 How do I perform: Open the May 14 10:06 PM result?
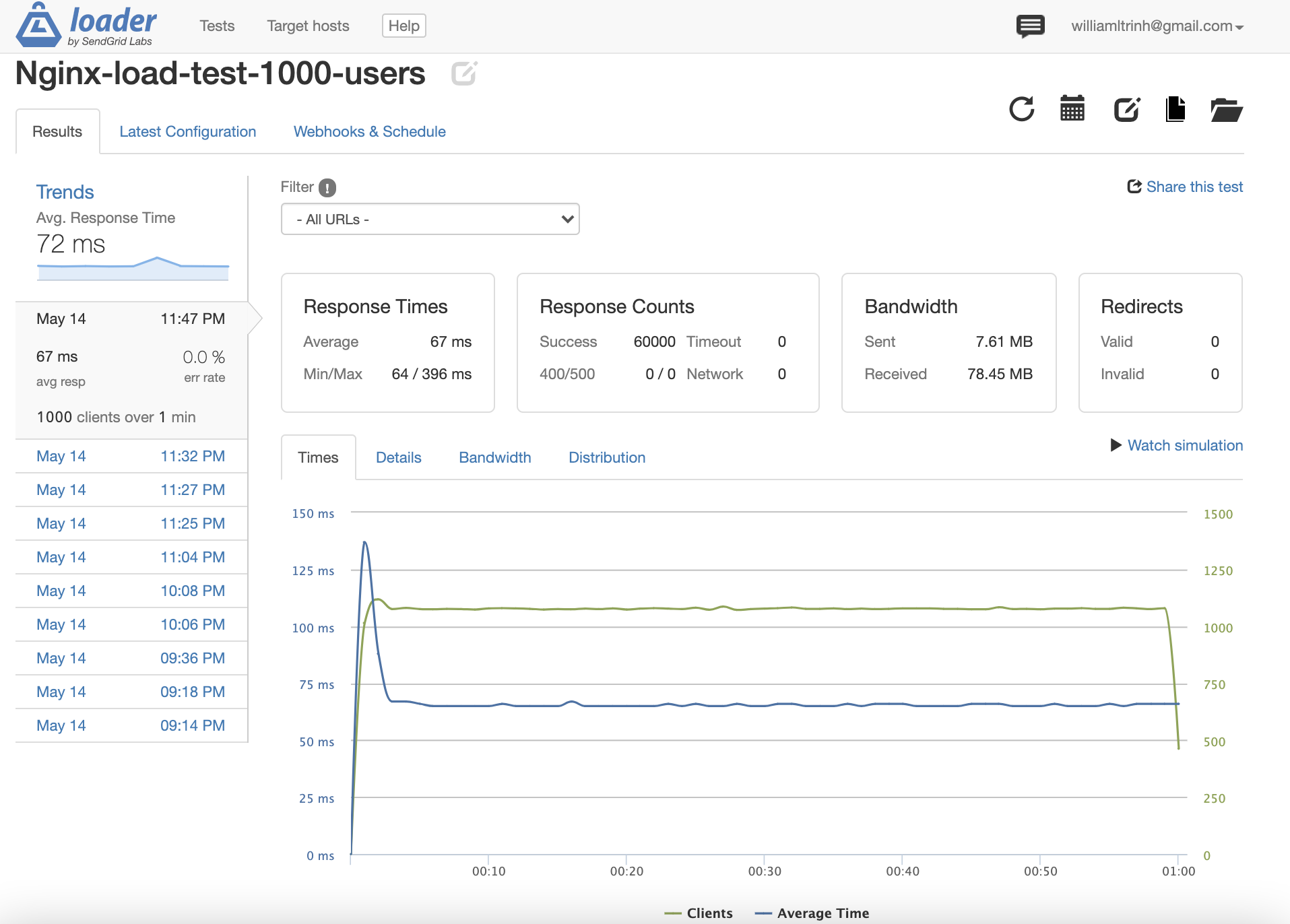[131, 624]
